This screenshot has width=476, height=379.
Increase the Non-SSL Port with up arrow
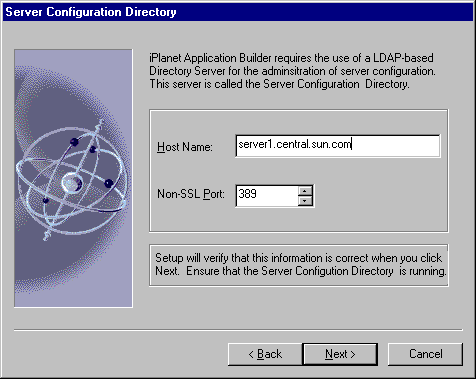[x=305, y=191]
